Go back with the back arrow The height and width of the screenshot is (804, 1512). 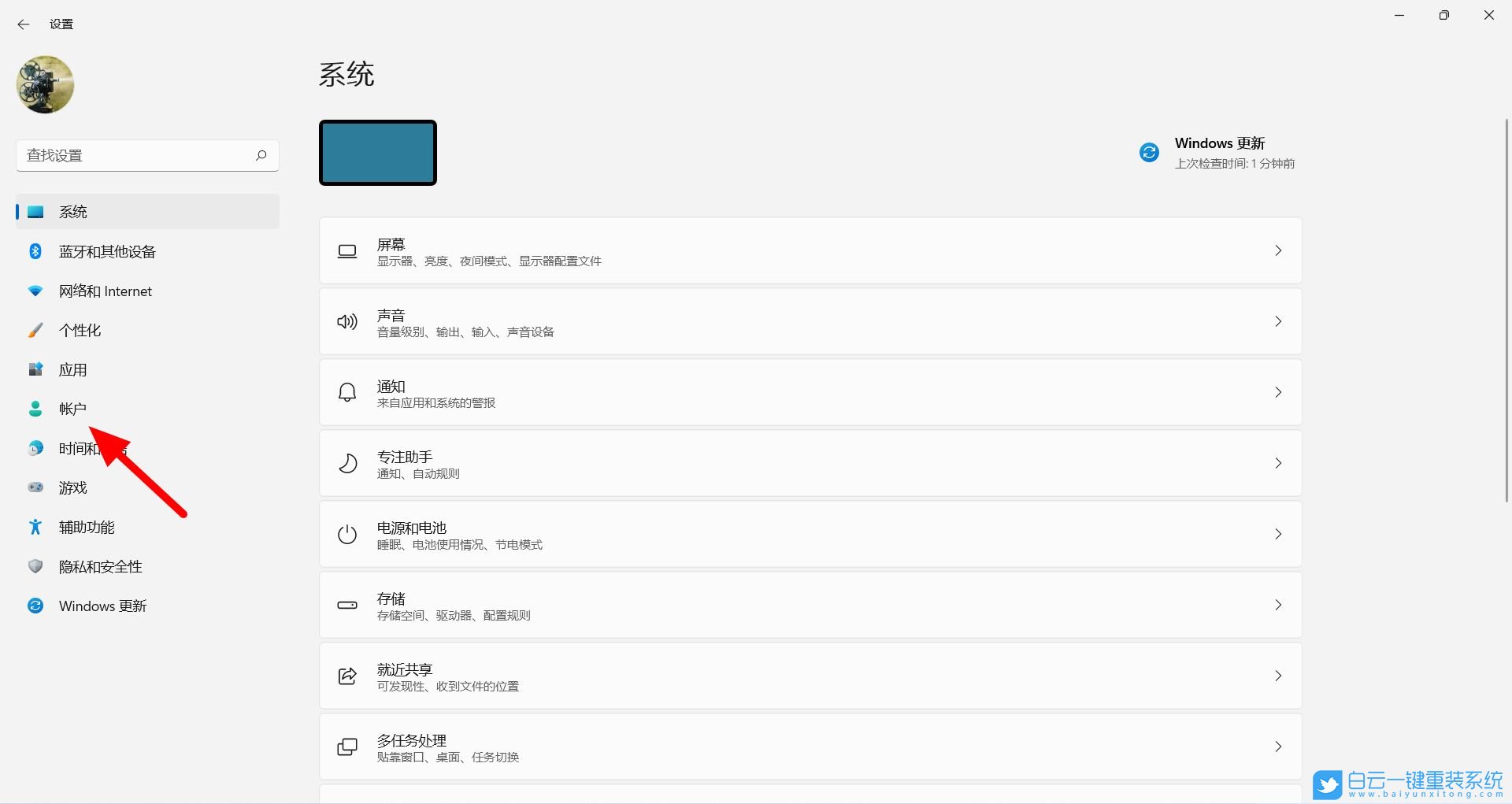24,24
